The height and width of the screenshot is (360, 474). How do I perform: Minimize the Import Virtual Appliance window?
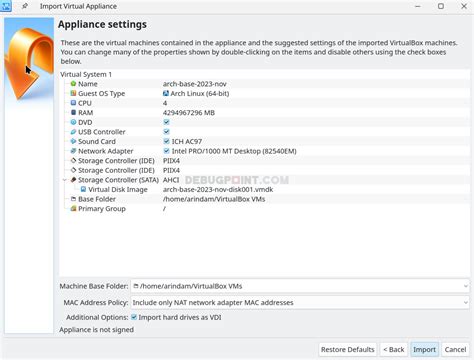[418, 6]
